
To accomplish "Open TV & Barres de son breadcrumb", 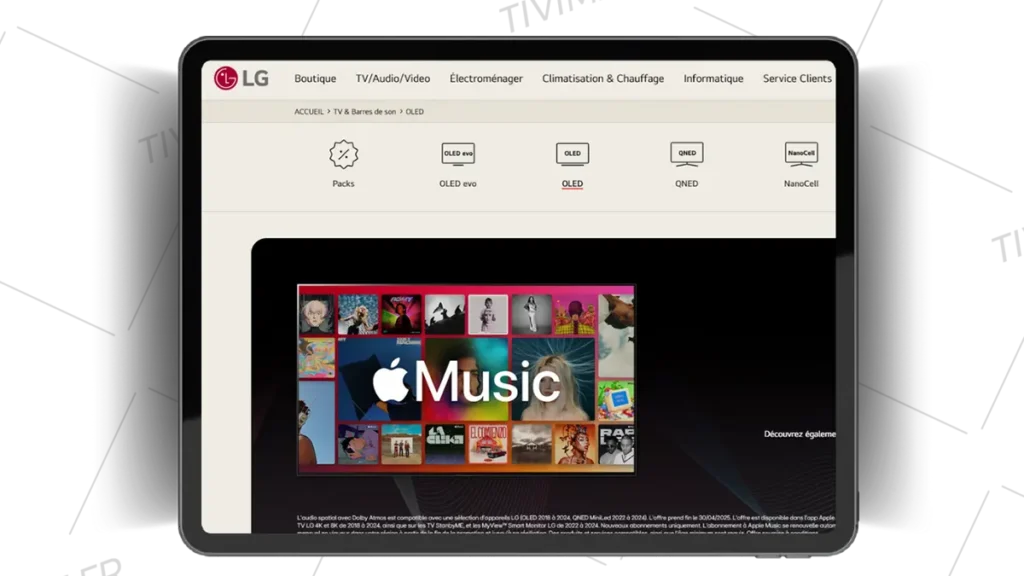I will (364, 112).
